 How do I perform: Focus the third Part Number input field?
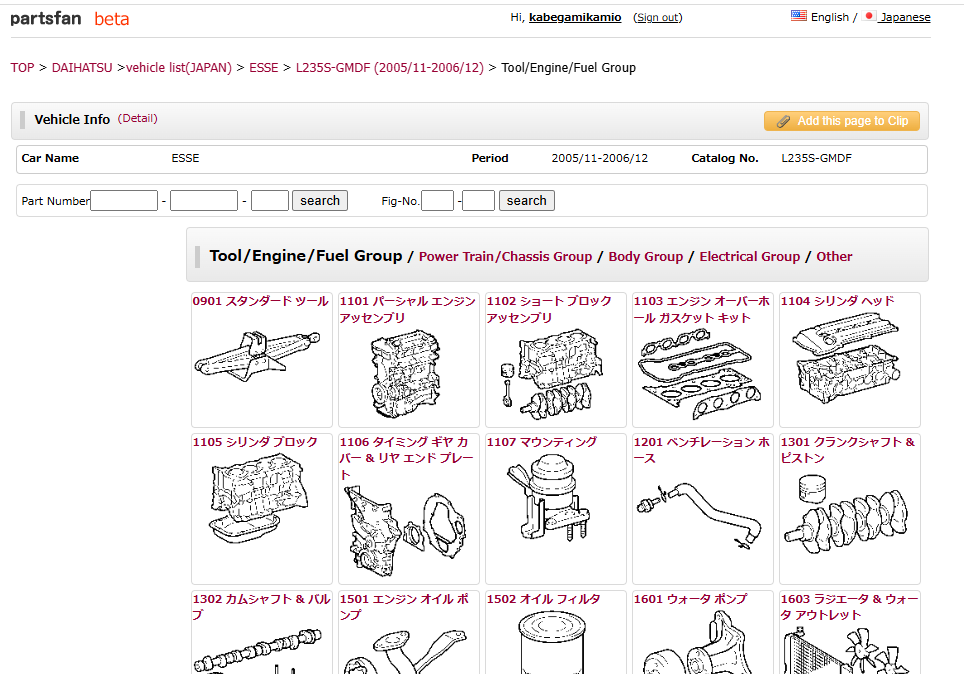click(270, 200)
